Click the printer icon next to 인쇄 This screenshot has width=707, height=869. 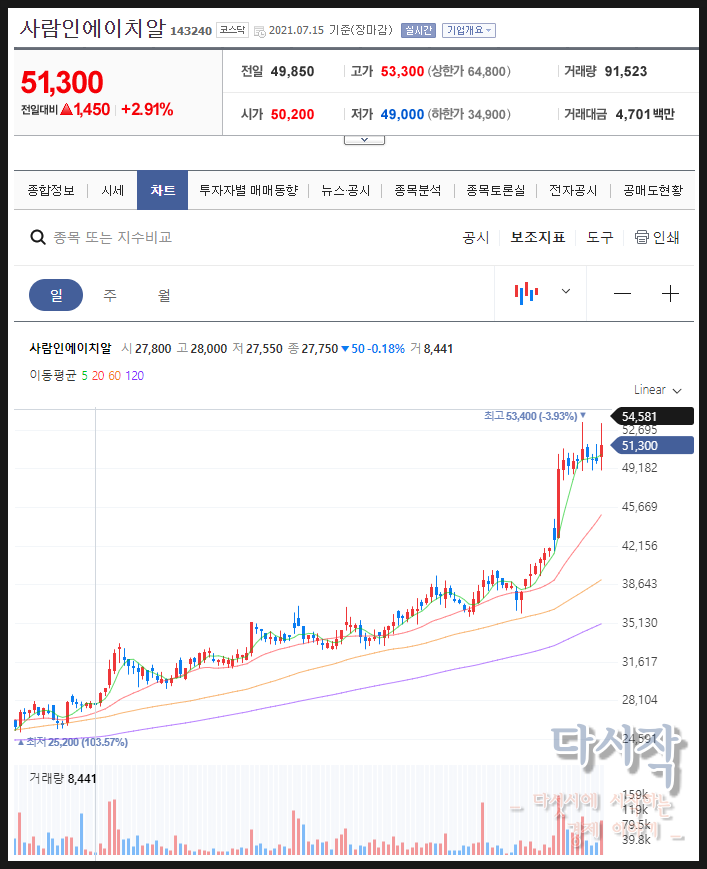coord(642,237)
